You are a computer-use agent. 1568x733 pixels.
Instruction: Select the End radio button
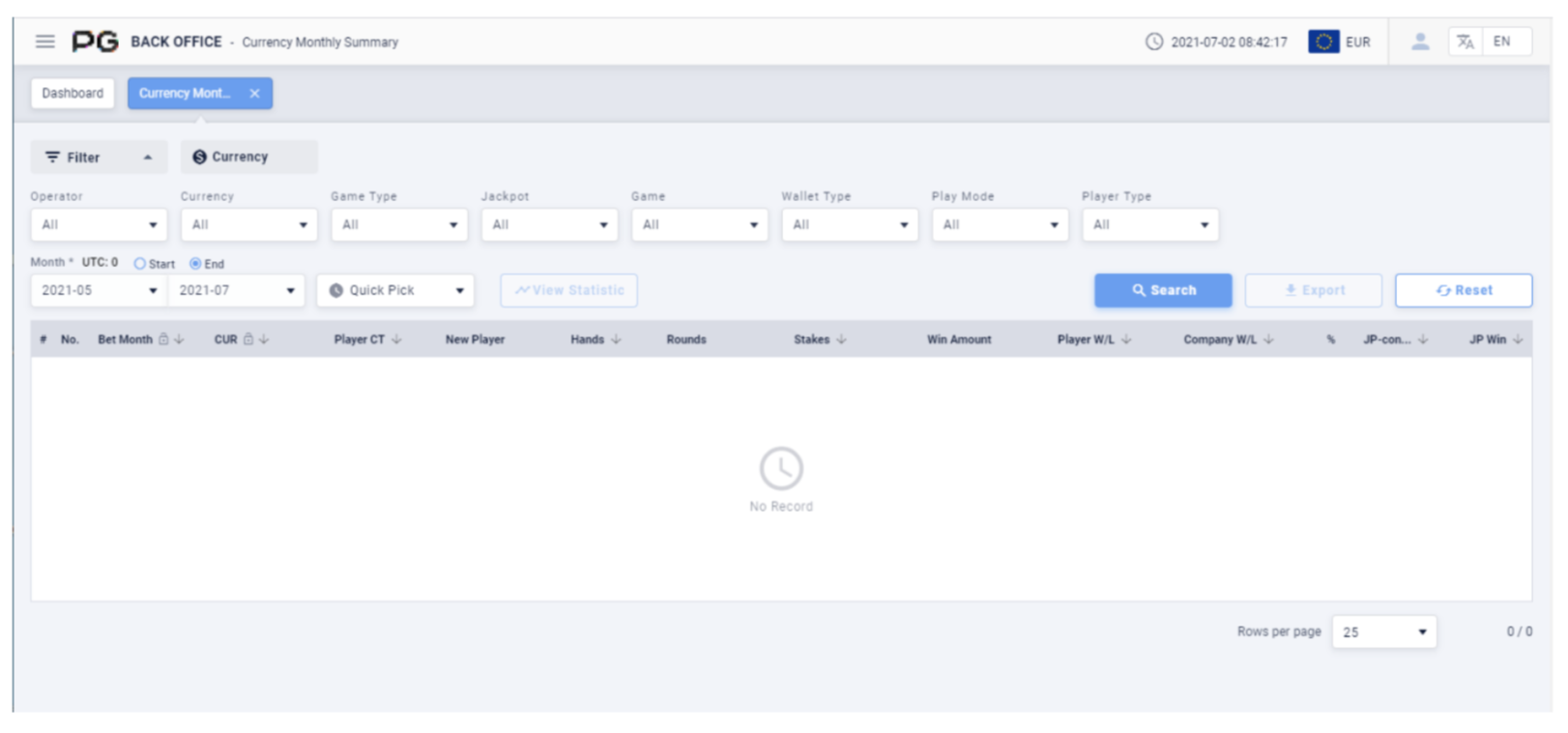pos(195,264)
